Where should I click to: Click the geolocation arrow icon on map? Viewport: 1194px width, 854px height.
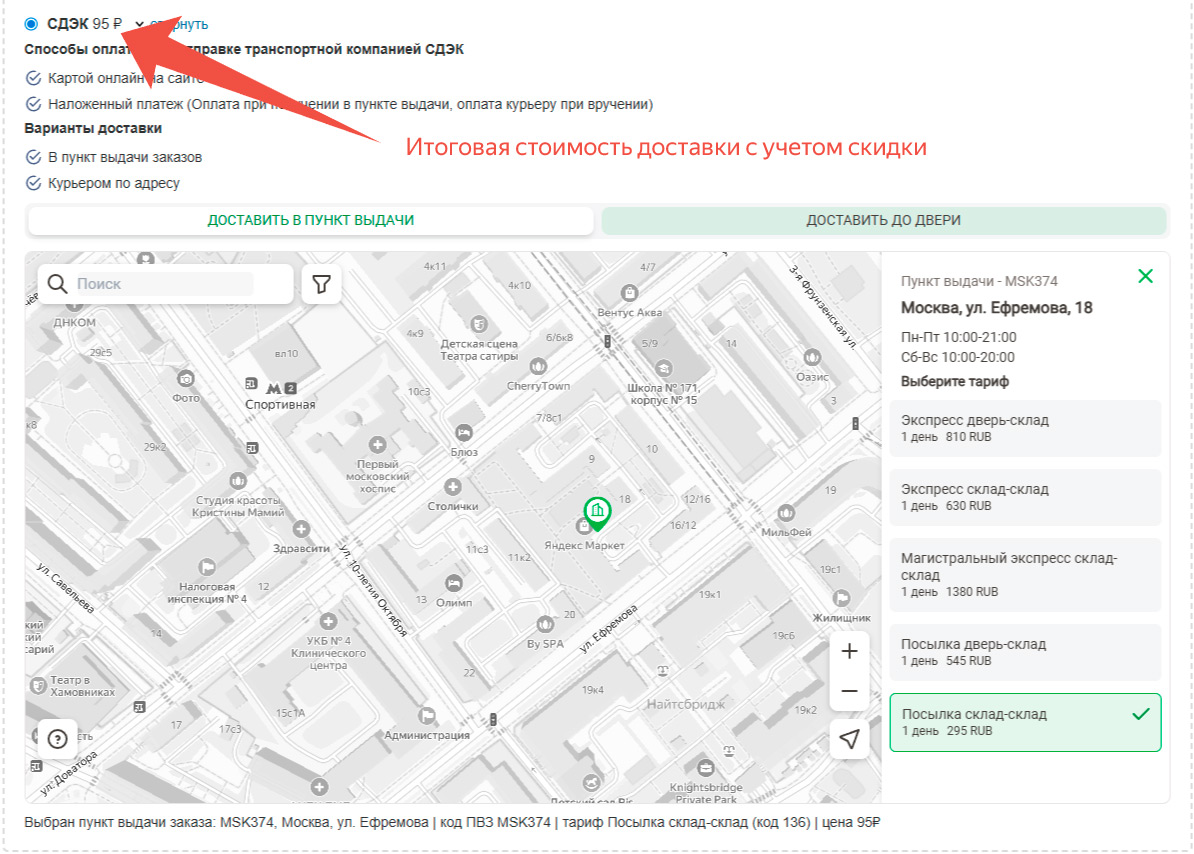(x=849, y=739)
